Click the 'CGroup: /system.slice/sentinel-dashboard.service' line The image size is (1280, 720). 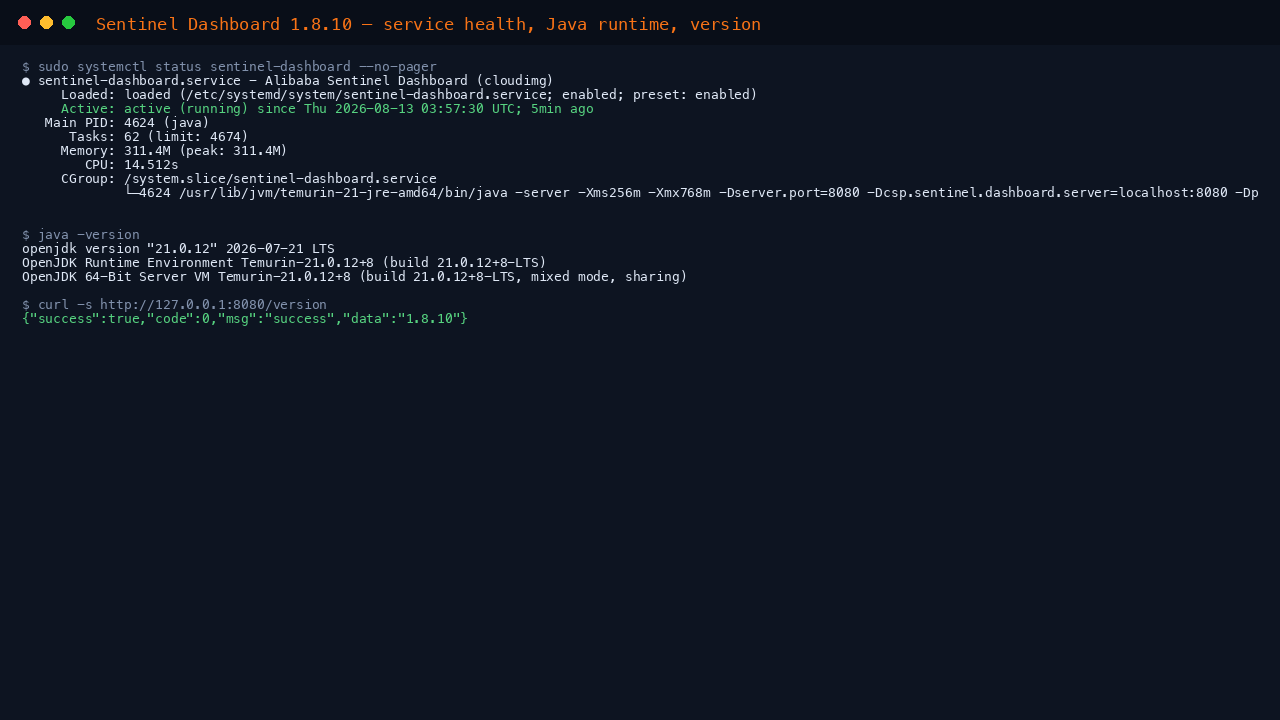pyautogui.click(x=249, y=179)
